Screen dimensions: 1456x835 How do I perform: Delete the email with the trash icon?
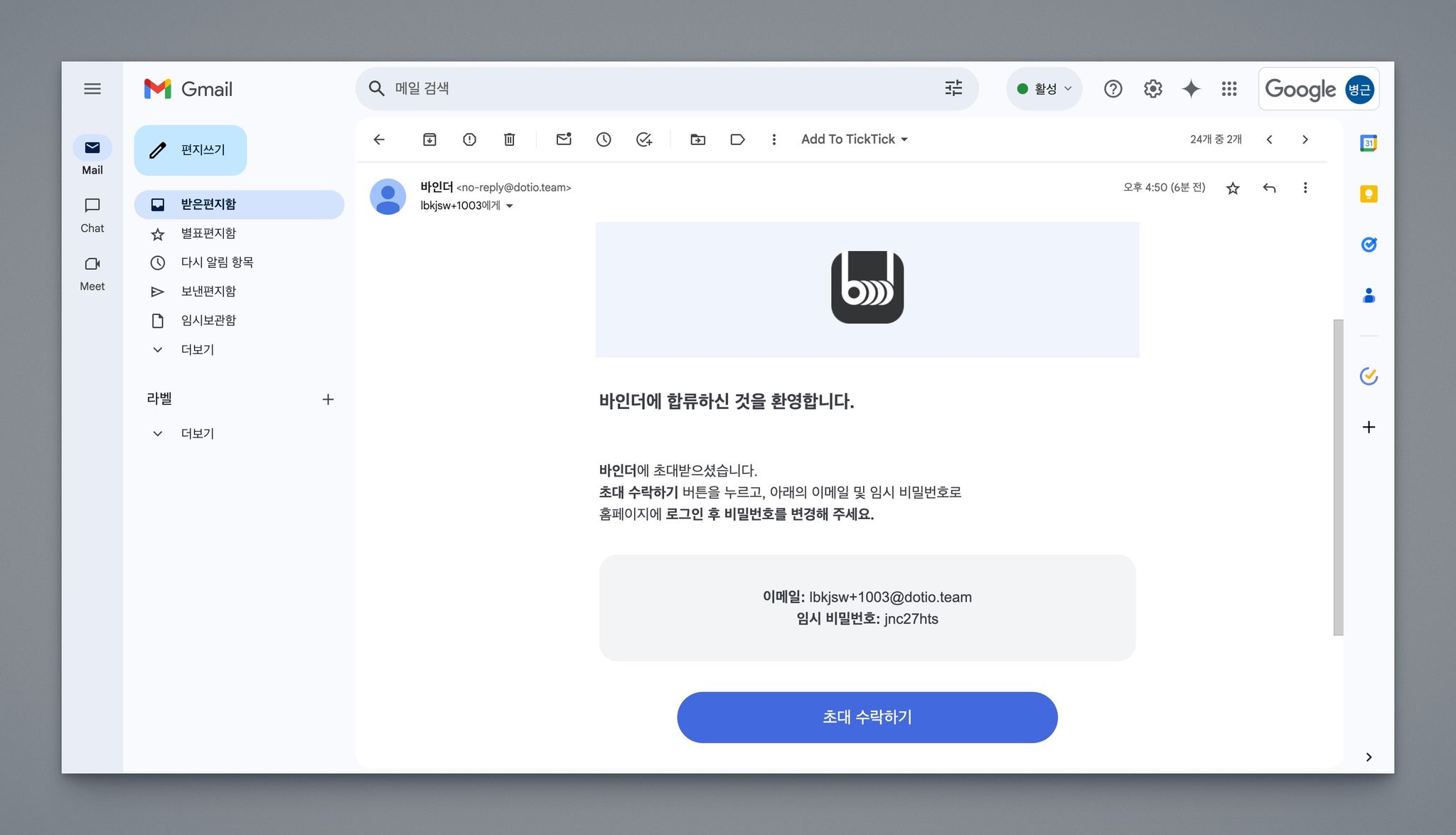point(509,139)
